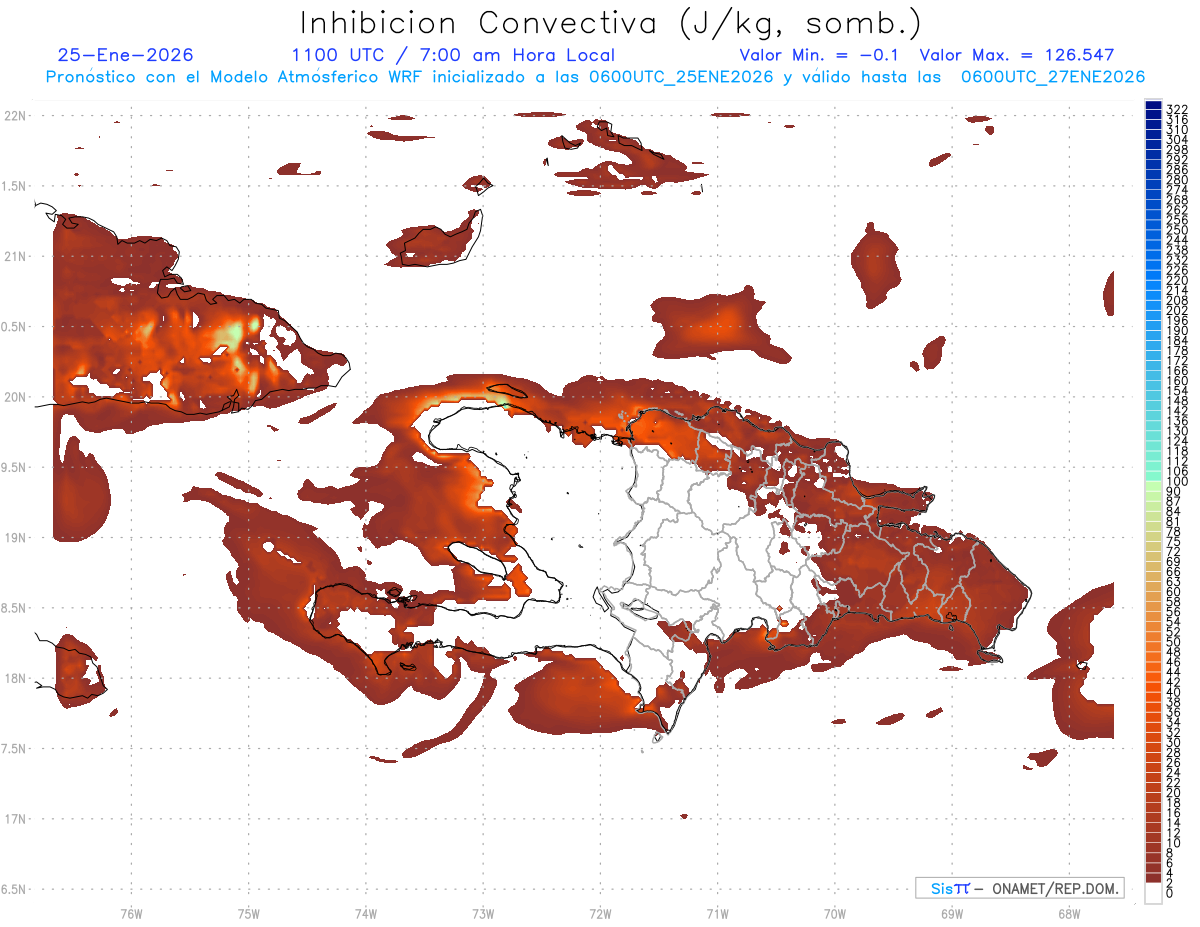Click the date '25-Ene-2026'
This screenshot has width=1200, height=927.
coord(125,55)
